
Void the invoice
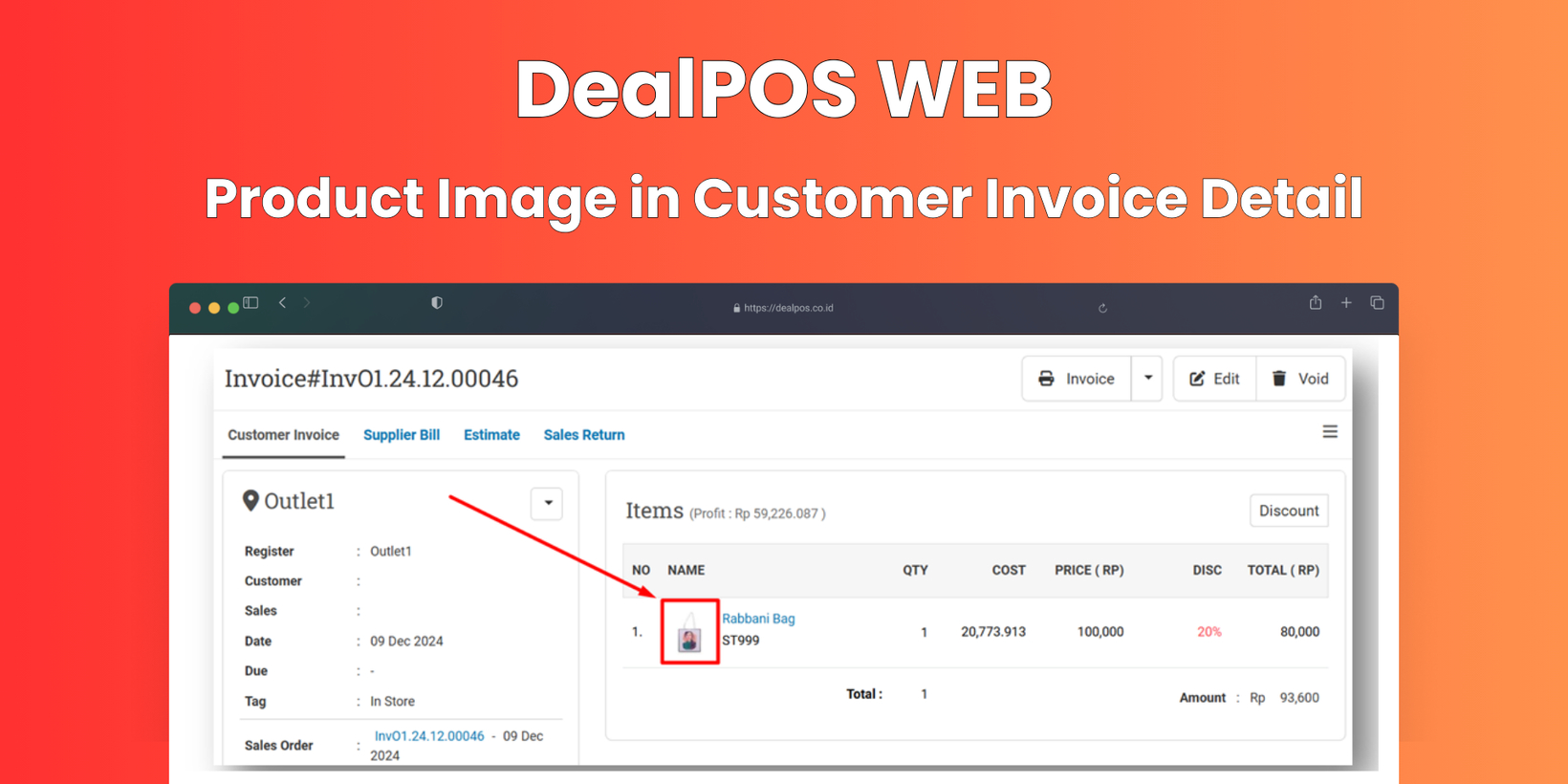[x=1300, y=379]
